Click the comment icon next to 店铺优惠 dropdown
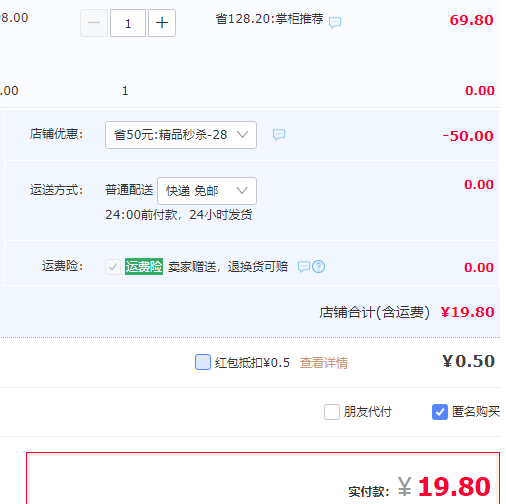Screen dimensions: 506x504 pos(279,135)
